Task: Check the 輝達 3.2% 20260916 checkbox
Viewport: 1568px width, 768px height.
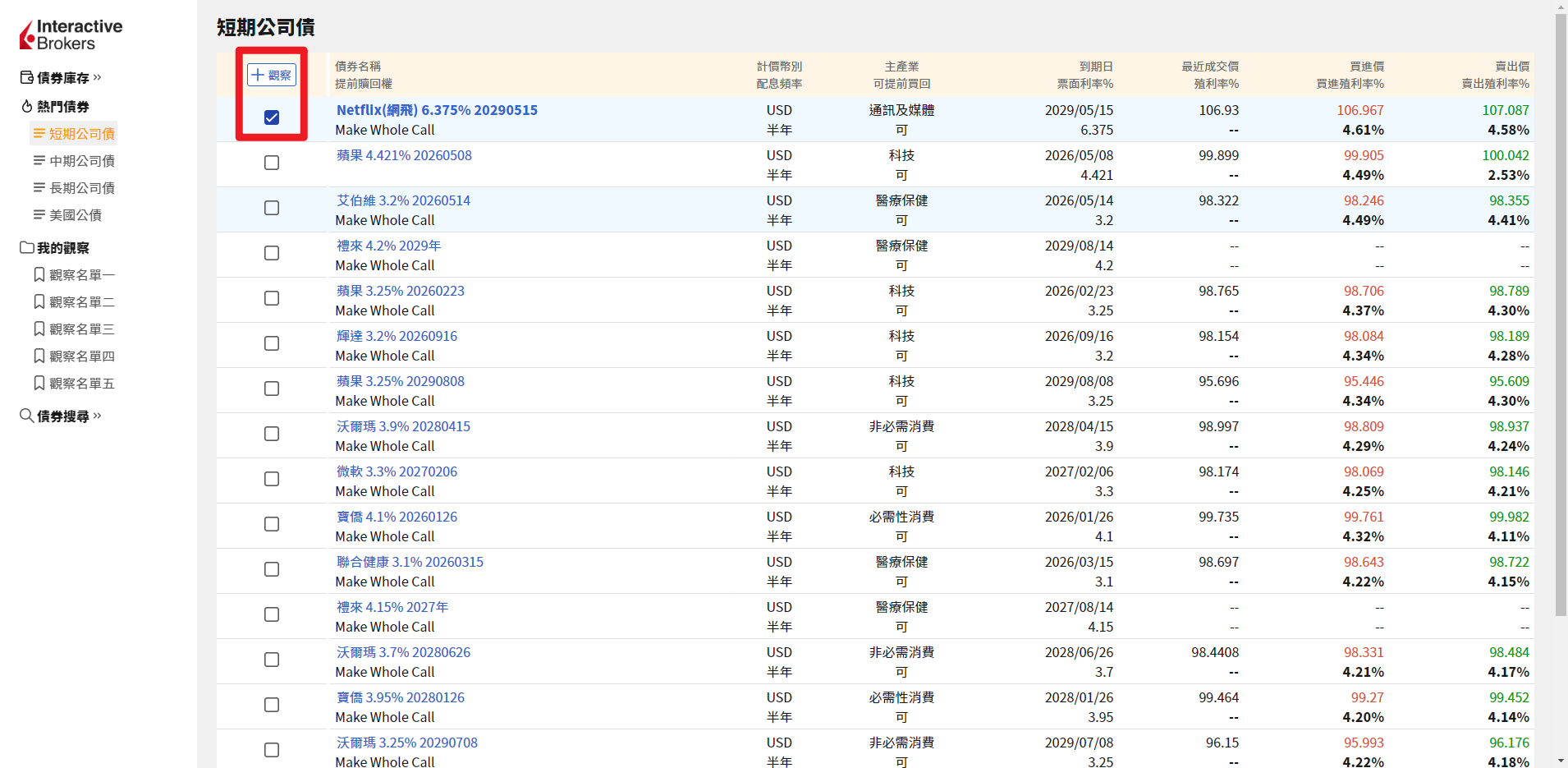Action: (x=272, y=343)
